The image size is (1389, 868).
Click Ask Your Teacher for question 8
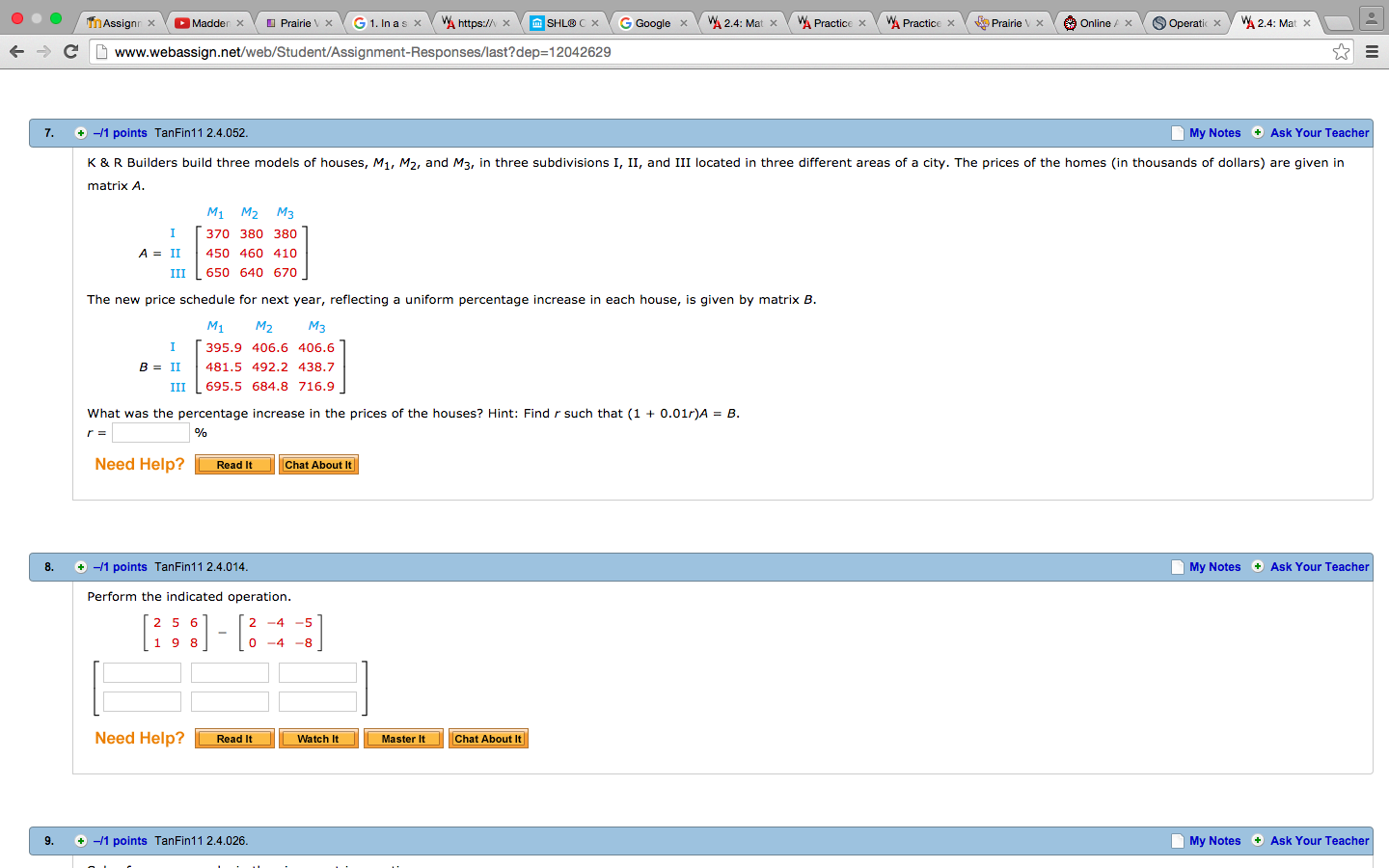click(1320, 567)
